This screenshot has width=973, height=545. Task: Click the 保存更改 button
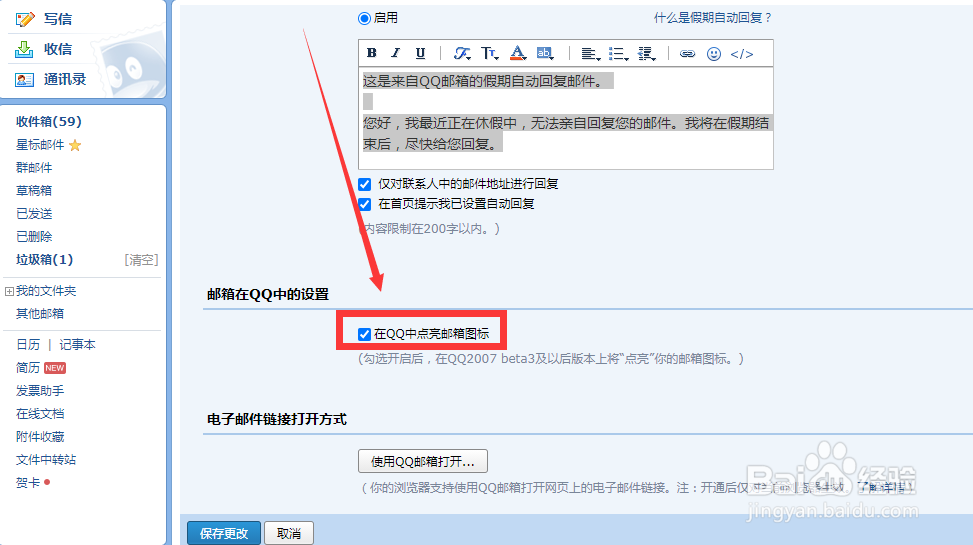click(x=223, y=533)
